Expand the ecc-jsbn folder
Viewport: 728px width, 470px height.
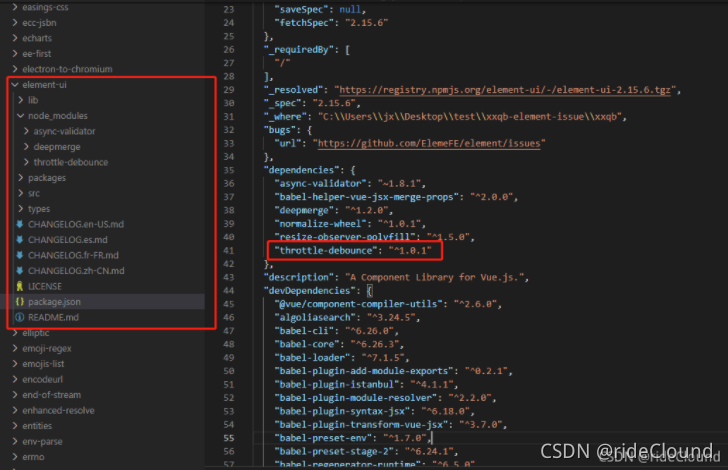point(15,22)
